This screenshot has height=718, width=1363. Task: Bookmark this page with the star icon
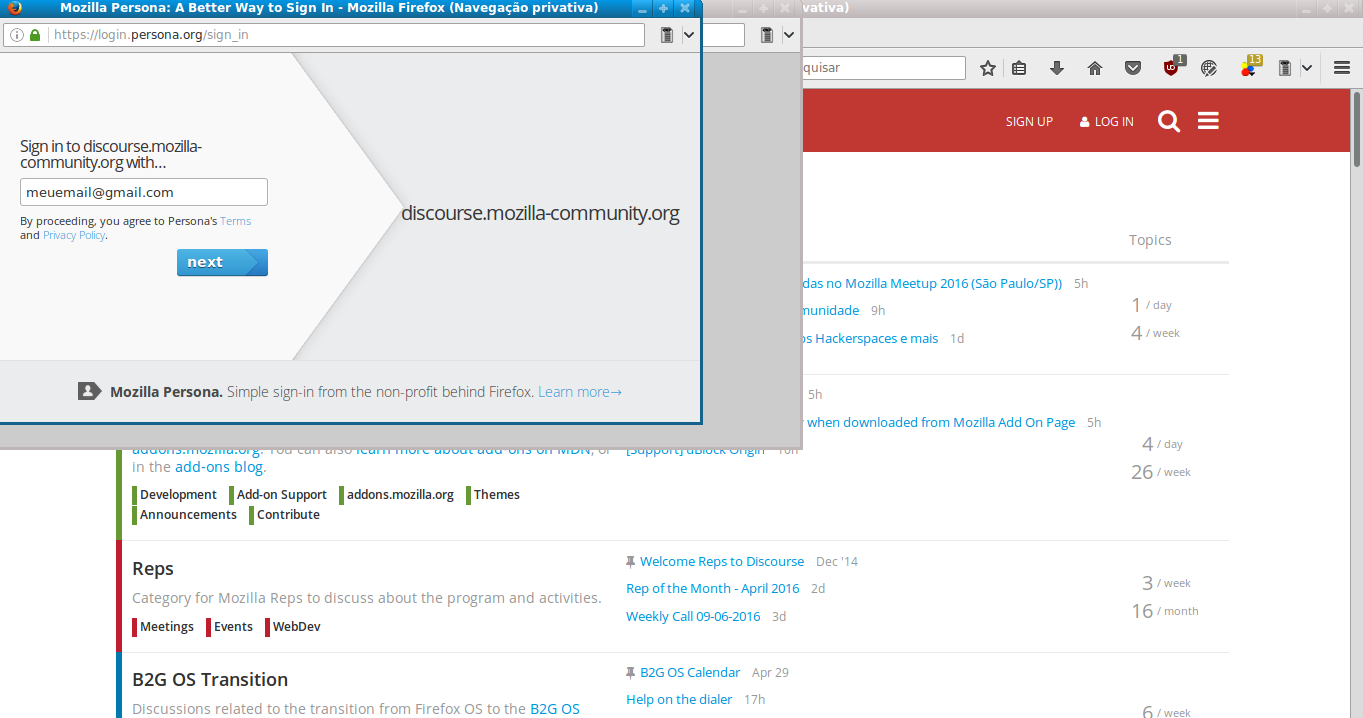(x=988, y=68)
